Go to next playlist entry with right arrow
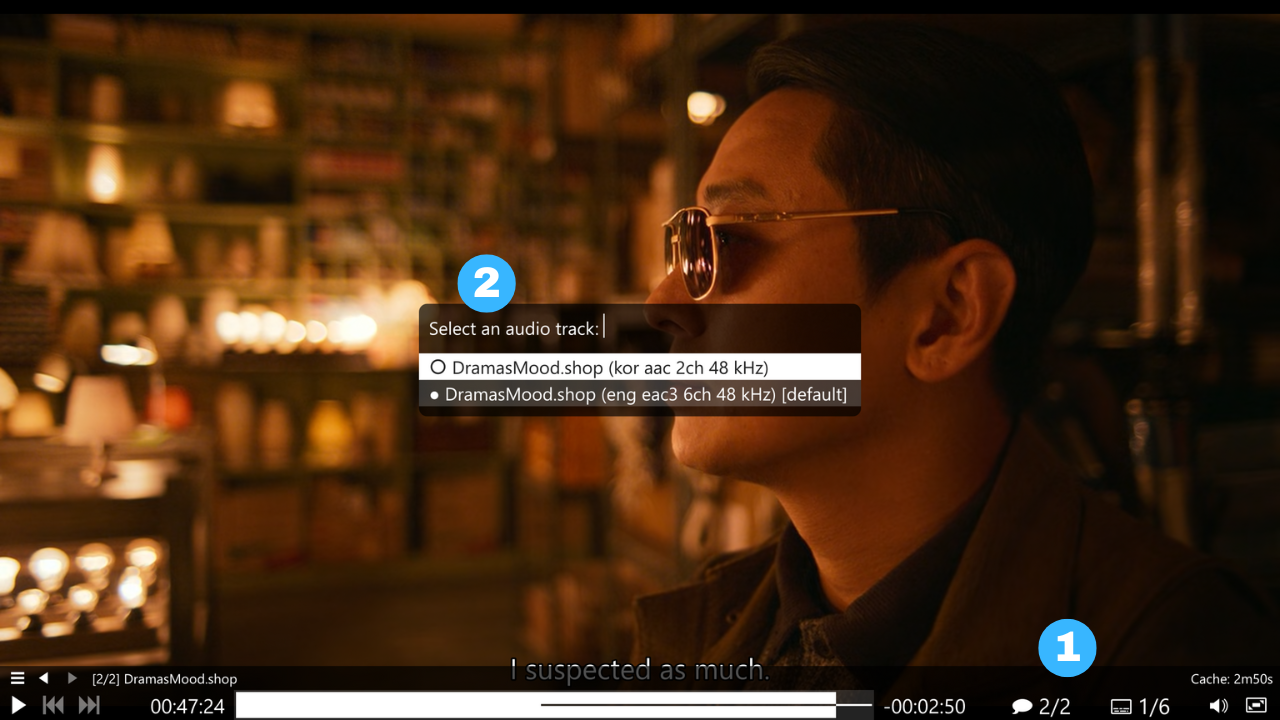 tap(70, 677)
